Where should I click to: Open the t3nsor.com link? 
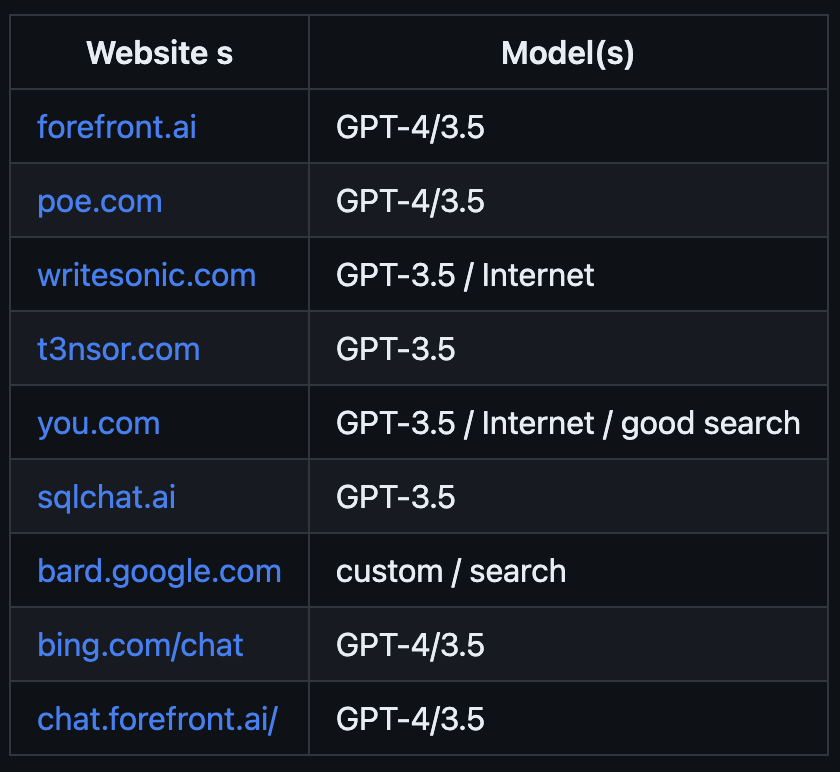(x=119, y=349)
